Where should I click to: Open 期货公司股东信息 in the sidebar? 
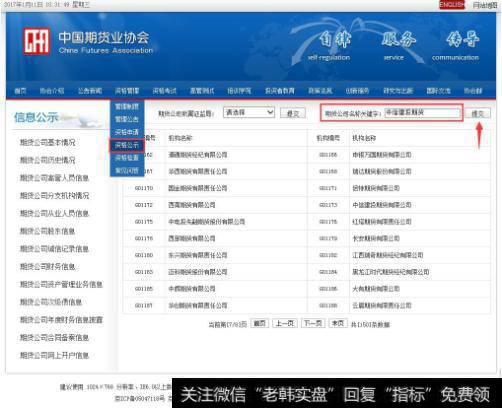[x=47, y=231]
